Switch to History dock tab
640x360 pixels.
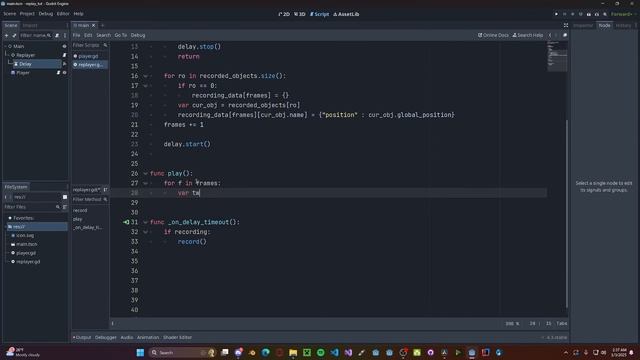tap(623, 25)
